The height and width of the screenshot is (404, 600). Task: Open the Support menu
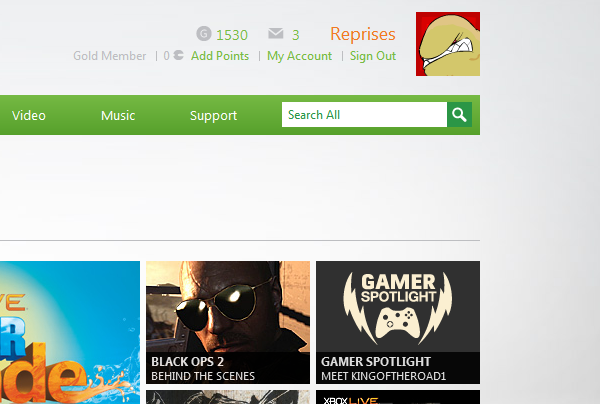click(214, 116)
